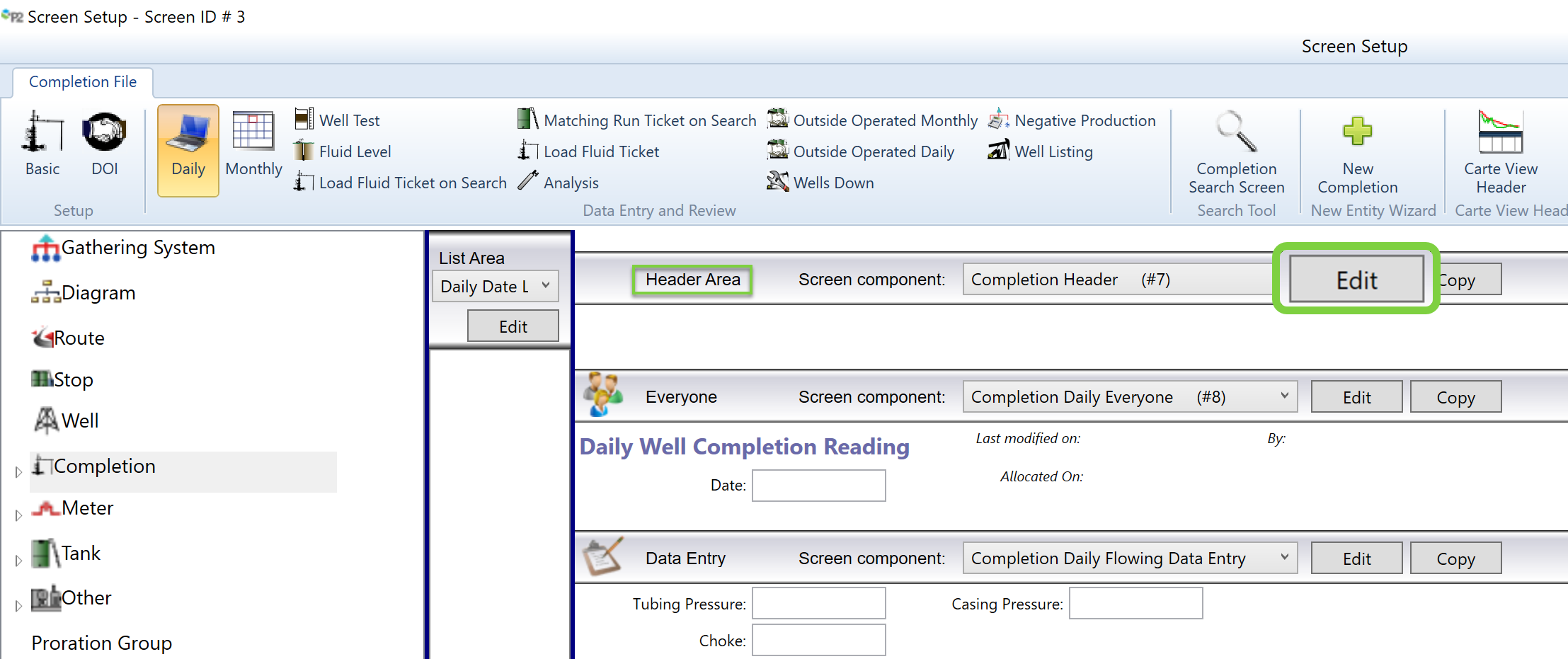Click into the Tubing Pressure field

[x=818, y=604]
